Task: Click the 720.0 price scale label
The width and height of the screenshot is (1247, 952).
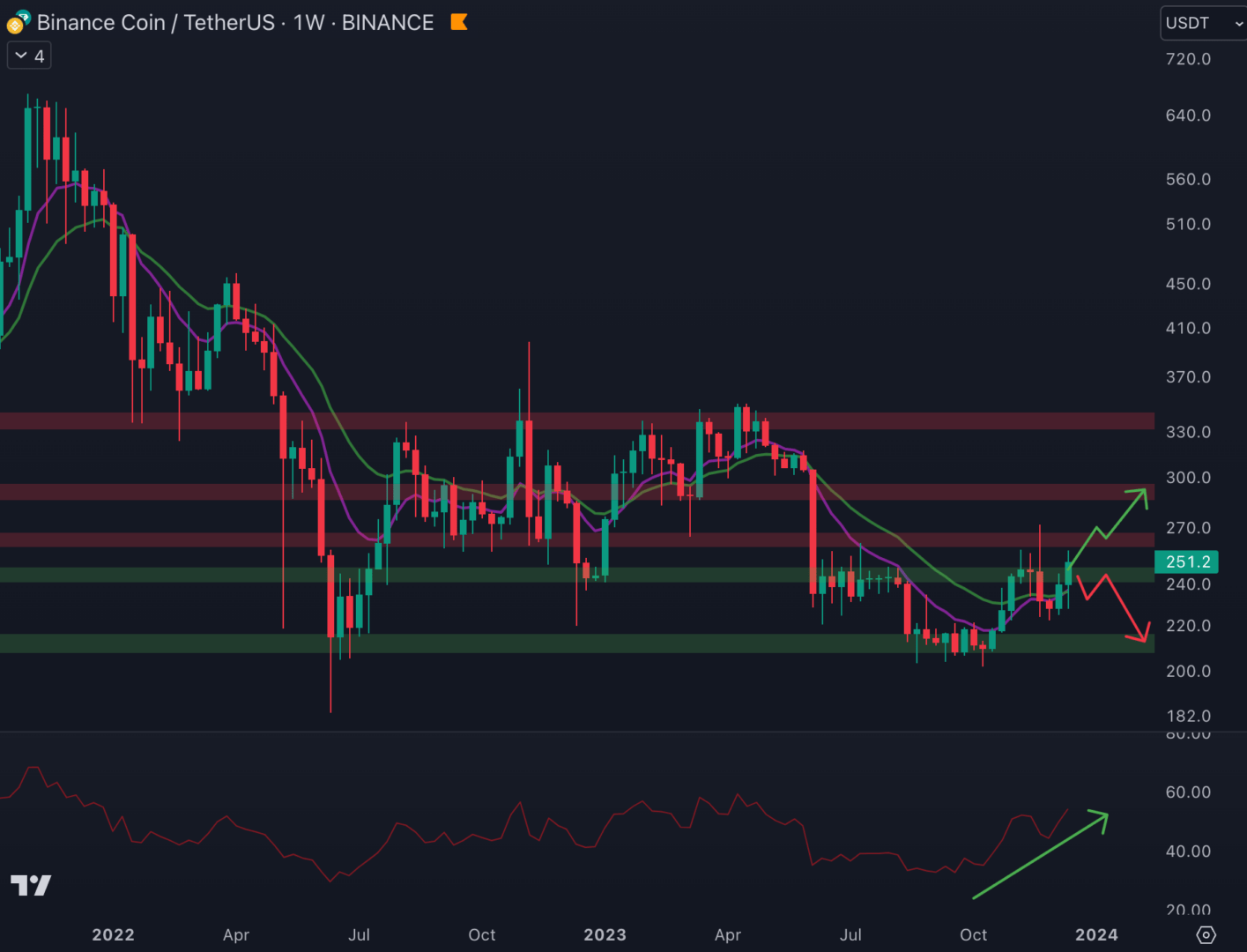Action: click(1187, 59)
